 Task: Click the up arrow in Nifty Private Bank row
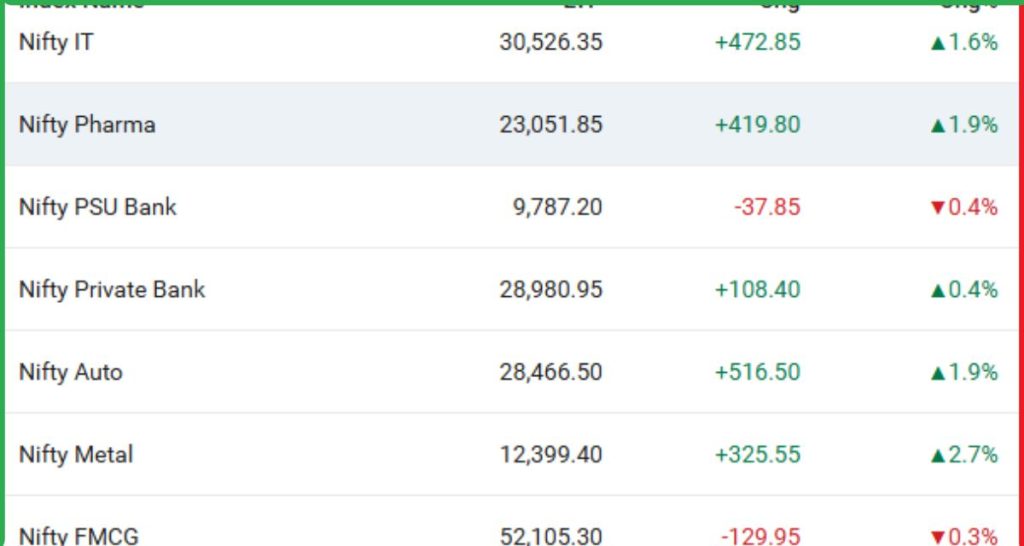click(938, 290)
